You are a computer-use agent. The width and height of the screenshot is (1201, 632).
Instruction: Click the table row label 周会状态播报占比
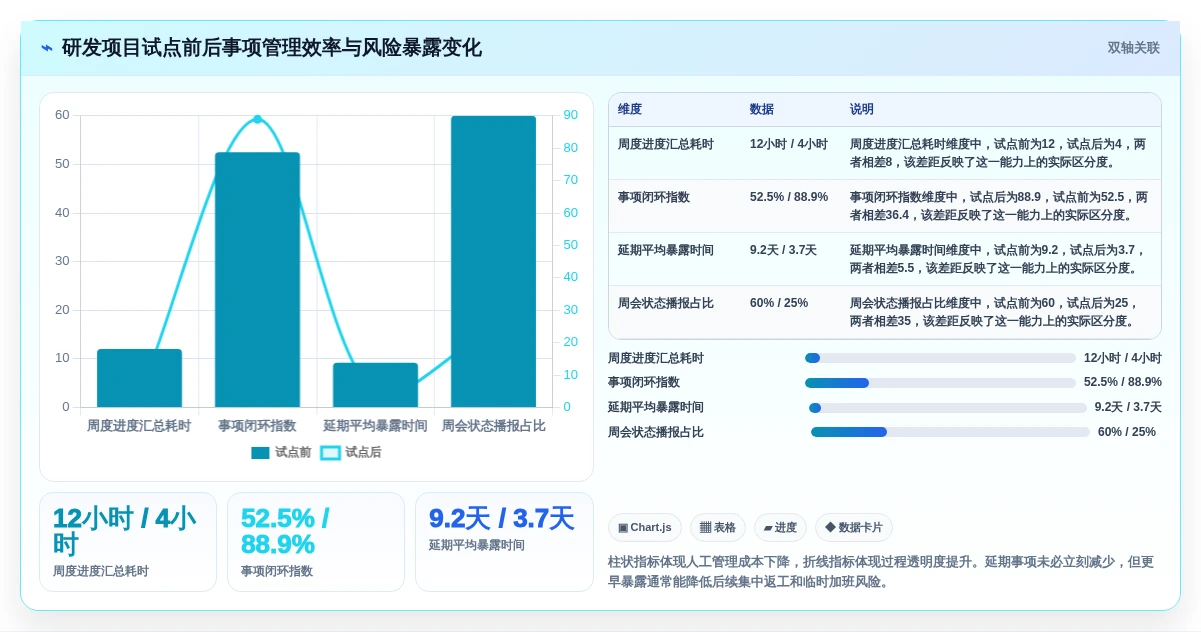(x=666, y=303)
